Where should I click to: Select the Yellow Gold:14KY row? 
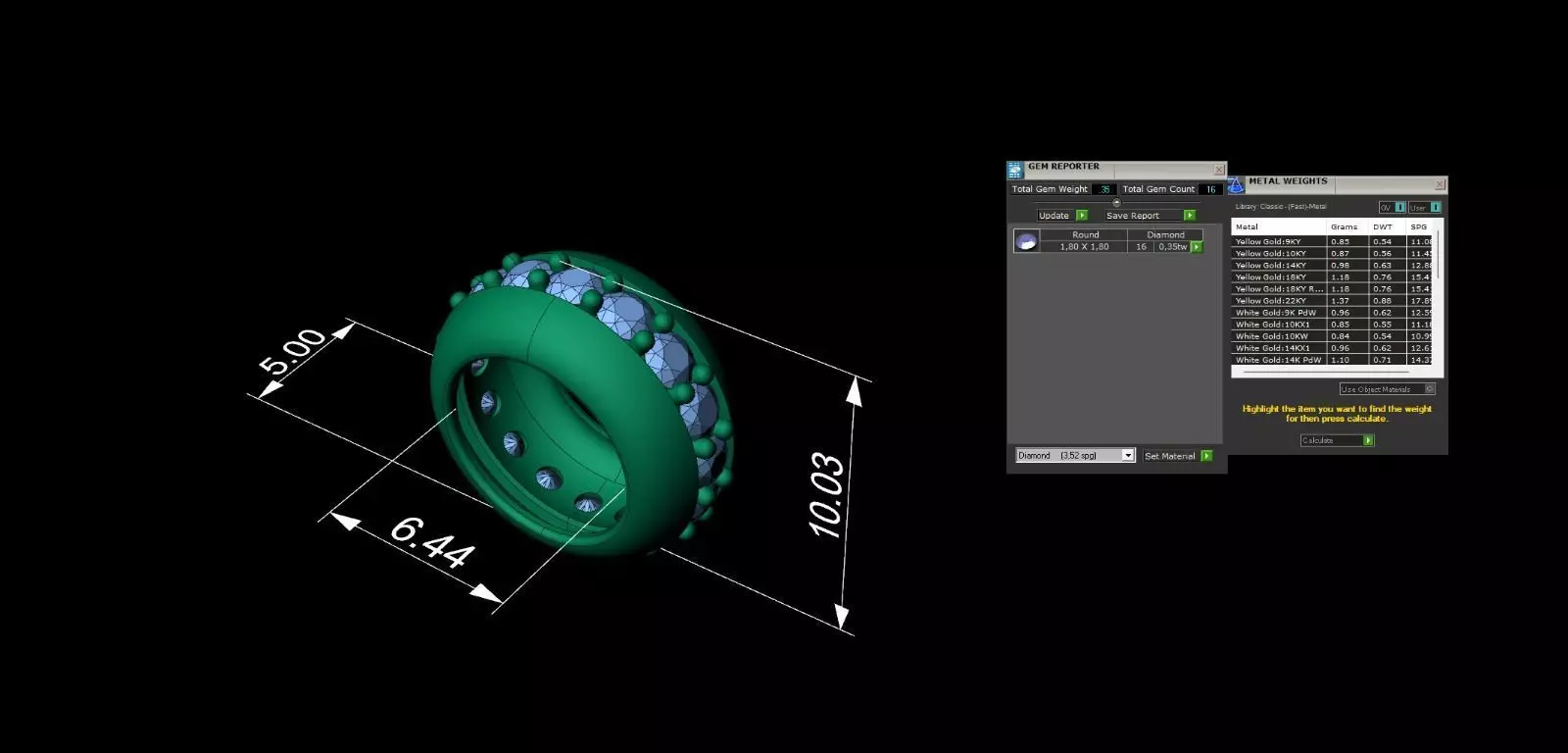[1332, 265]
